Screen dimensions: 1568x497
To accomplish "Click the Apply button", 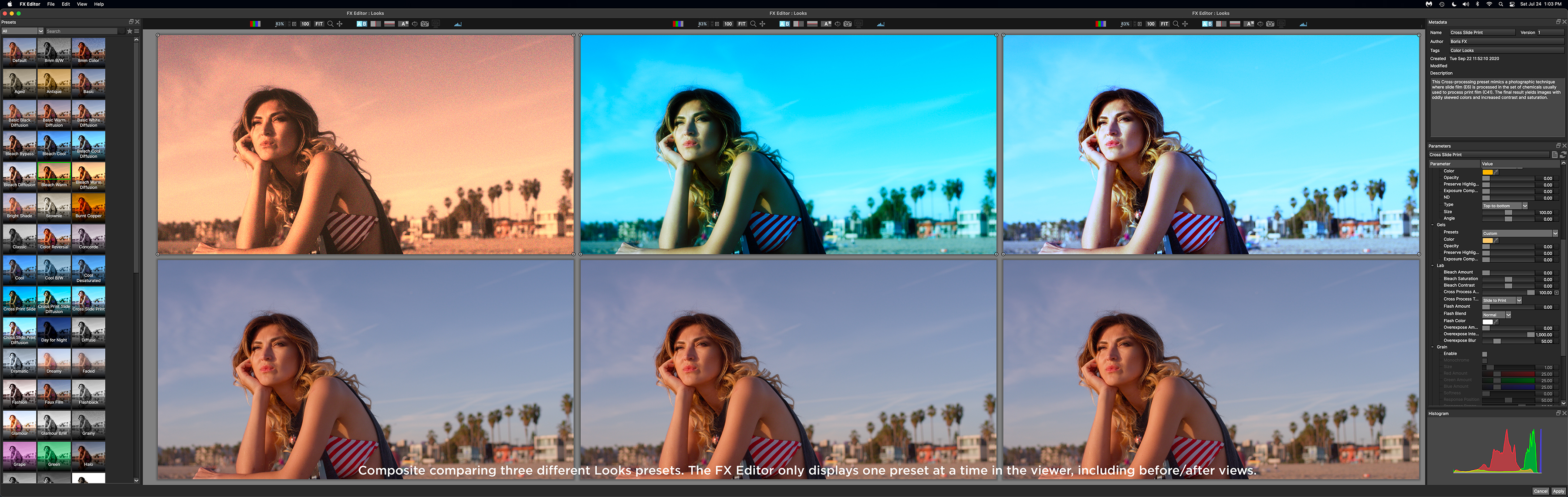I will coord(1558,491).
